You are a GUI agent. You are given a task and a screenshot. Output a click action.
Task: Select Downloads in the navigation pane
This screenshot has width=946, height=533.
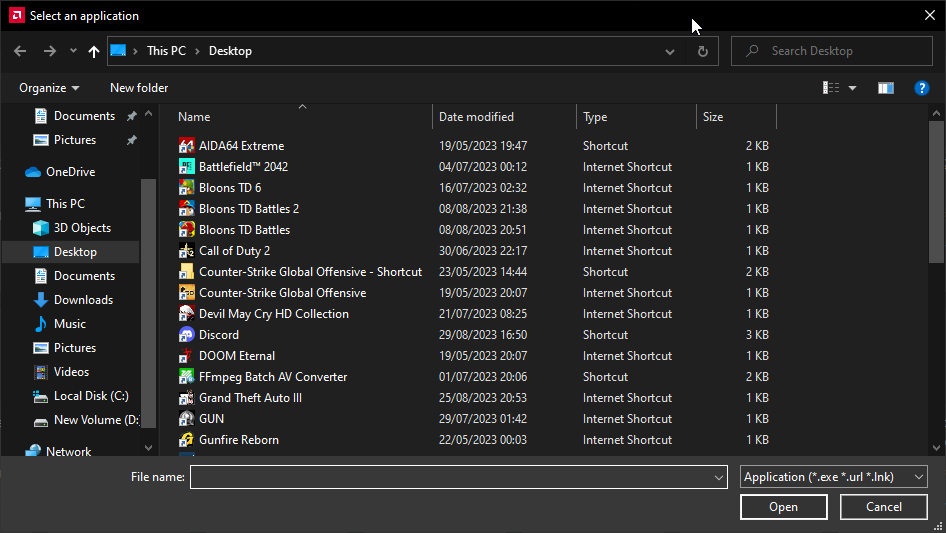pos(83,300)
